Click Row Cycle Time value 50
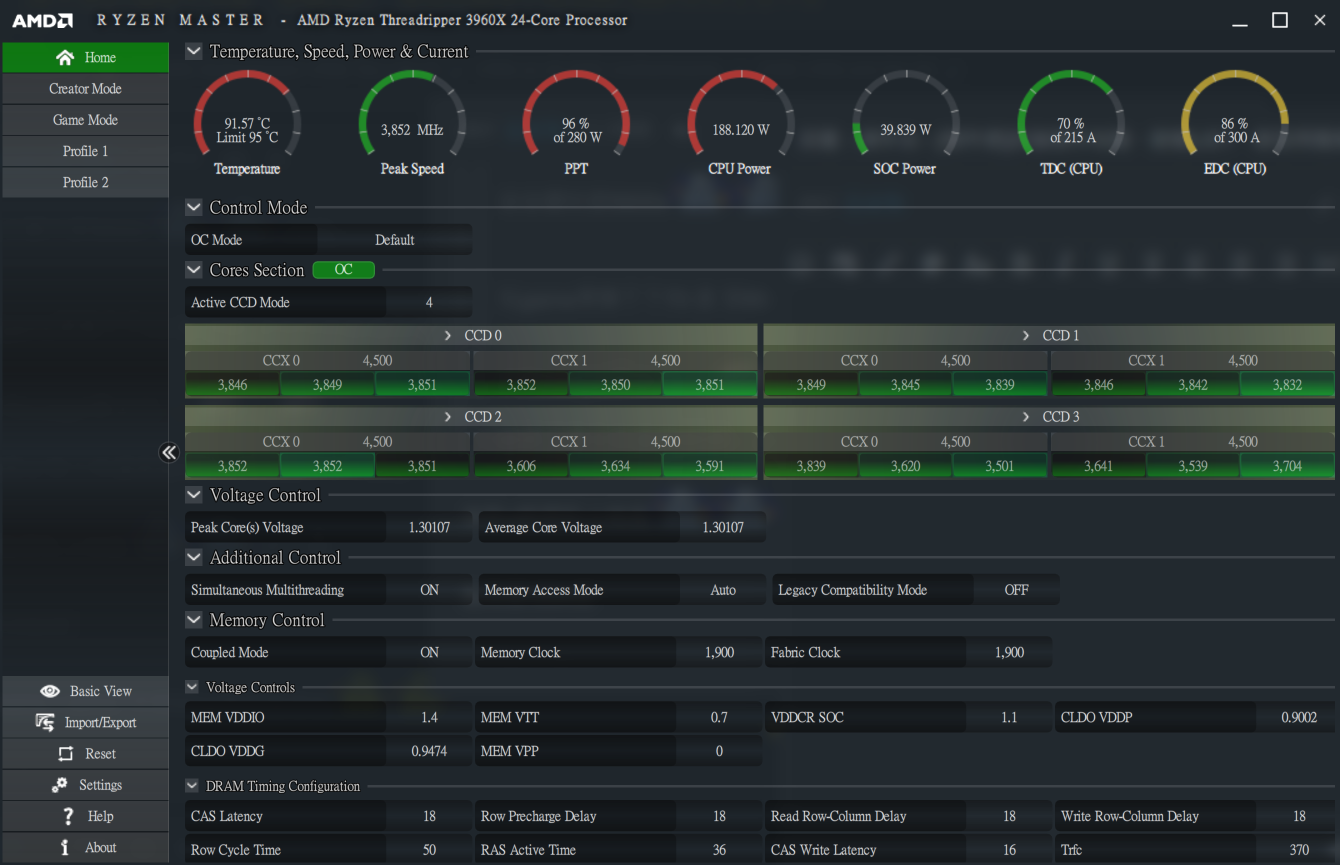The width and height of the screenshot is (1340, 865). point(429,850)
